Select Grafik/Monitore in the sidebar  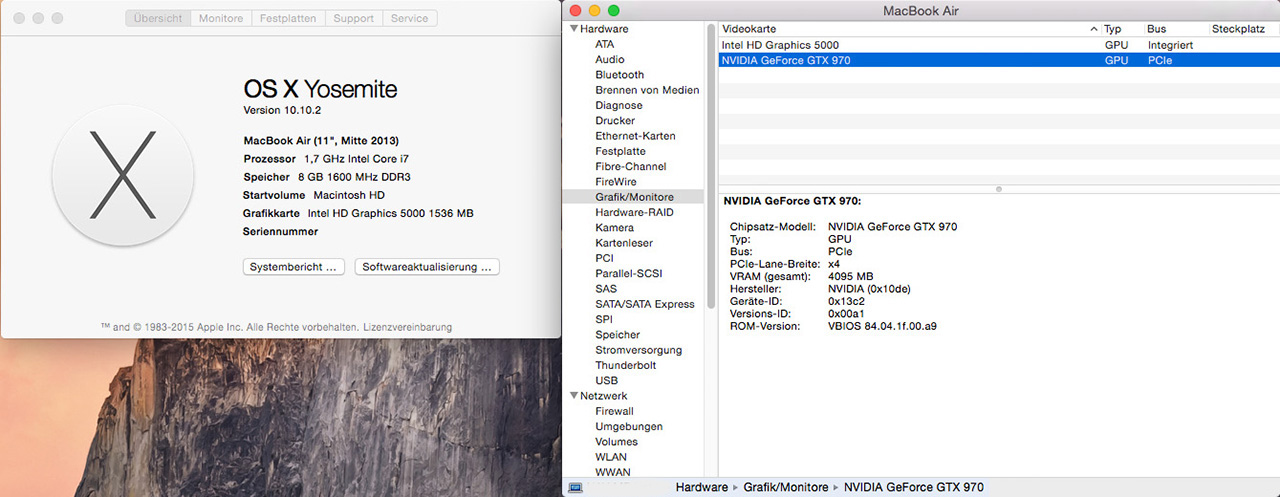(634, 197)
